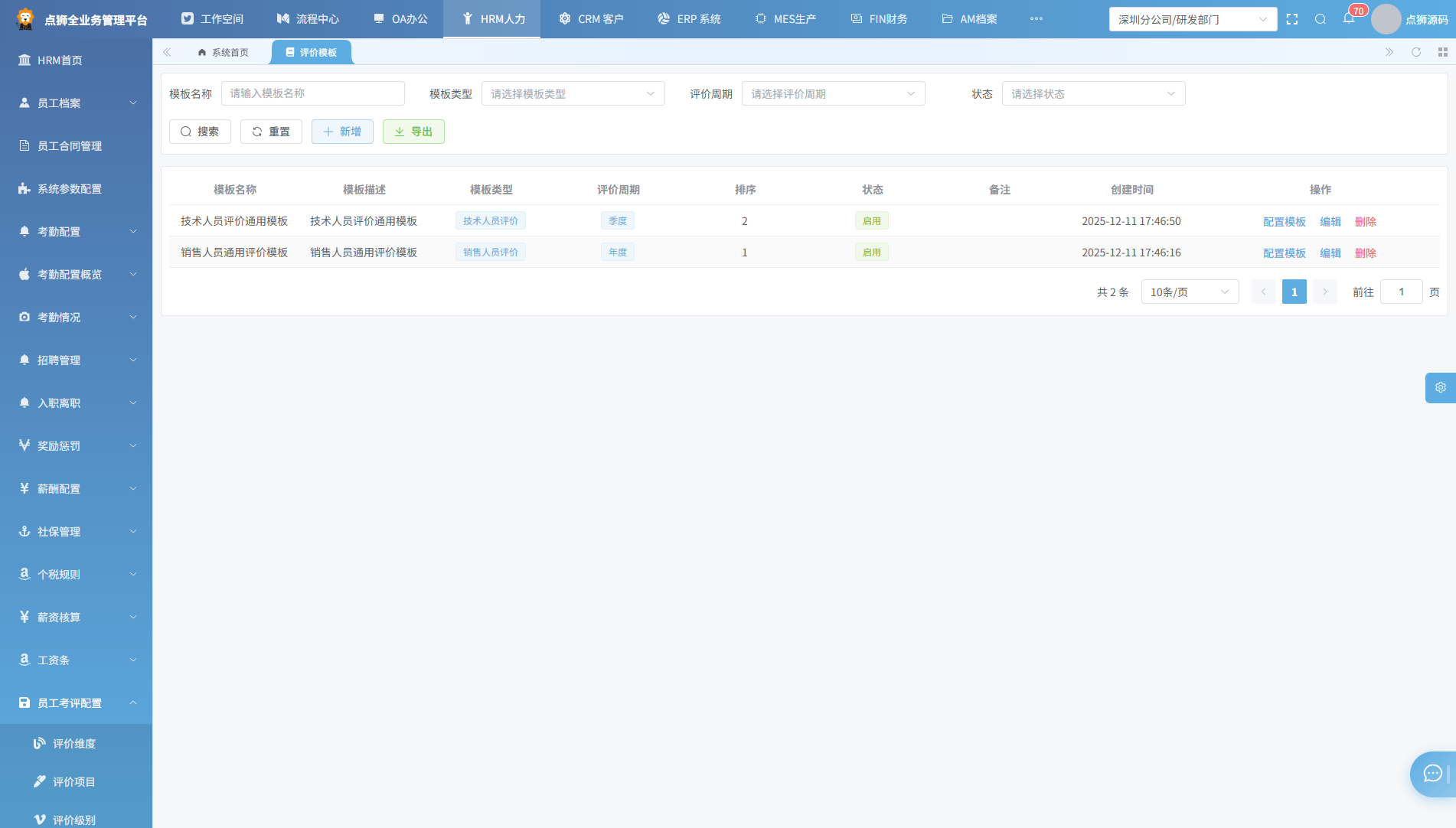Focus the 模板名称 input field
Image resolution: width=1456 pixels, height=828 pixels.
pos(313,93)
